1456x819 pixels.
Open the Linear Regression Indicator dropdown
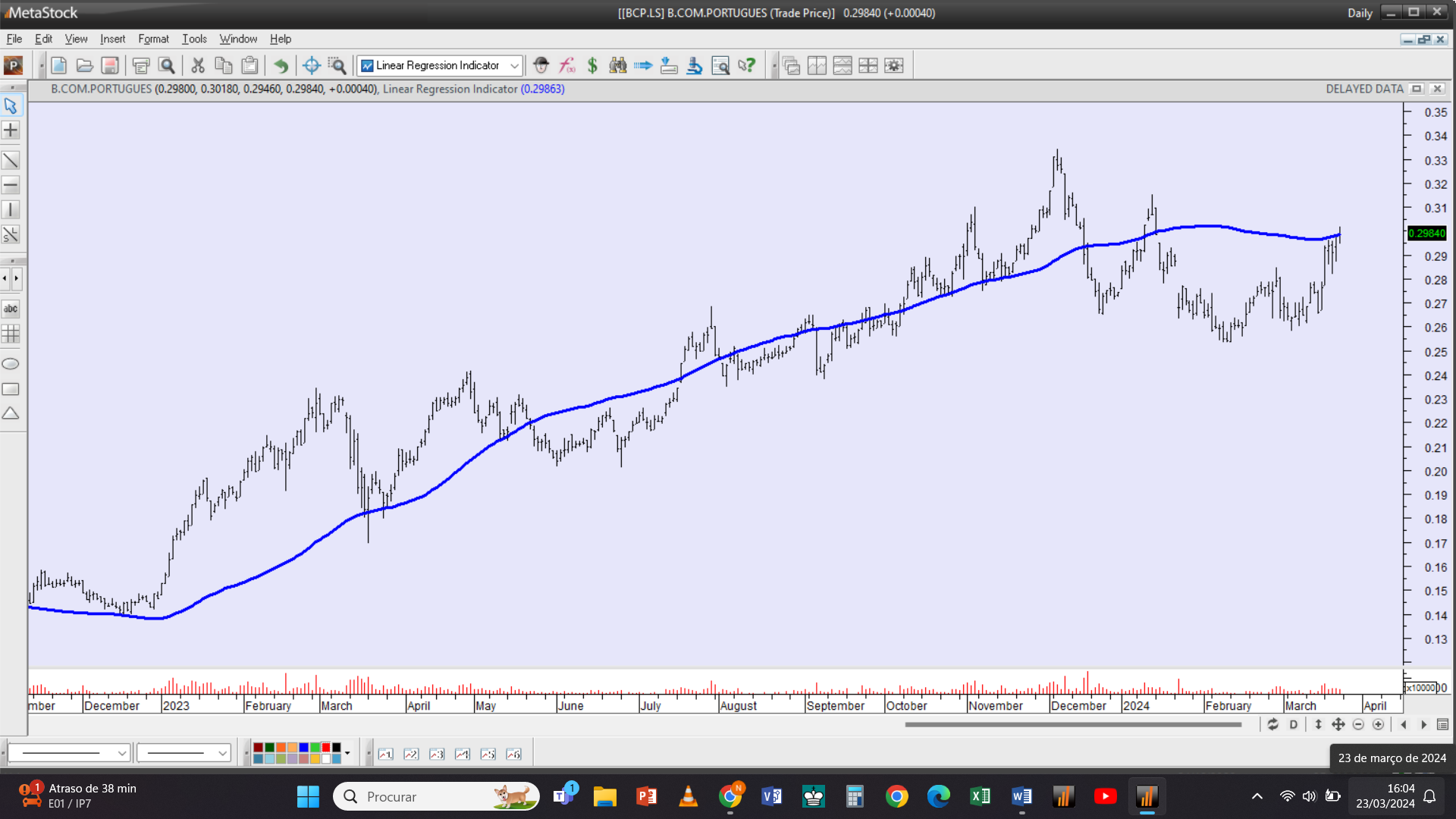tap(514, 66)
